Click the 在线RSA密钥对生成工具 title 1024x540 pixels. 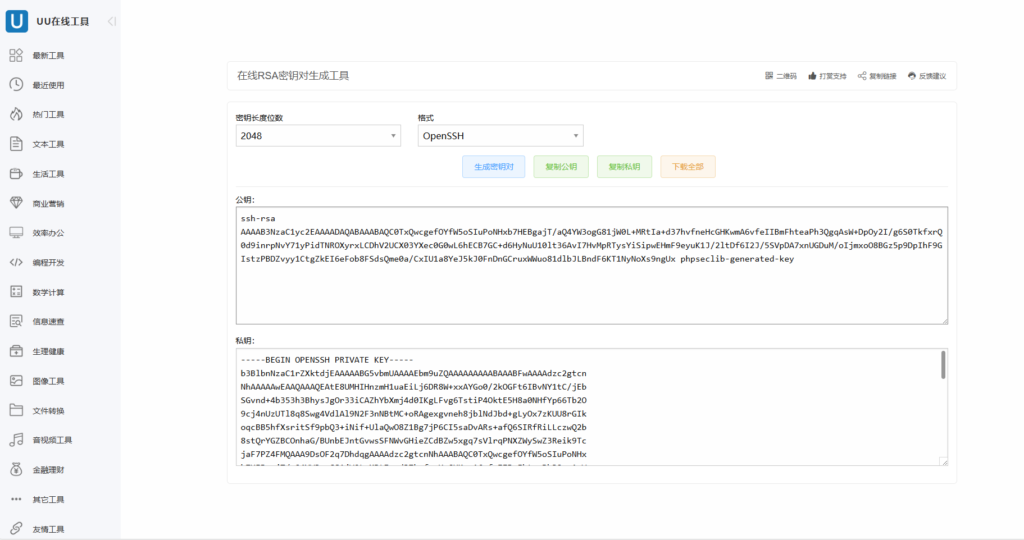point(293,76)
